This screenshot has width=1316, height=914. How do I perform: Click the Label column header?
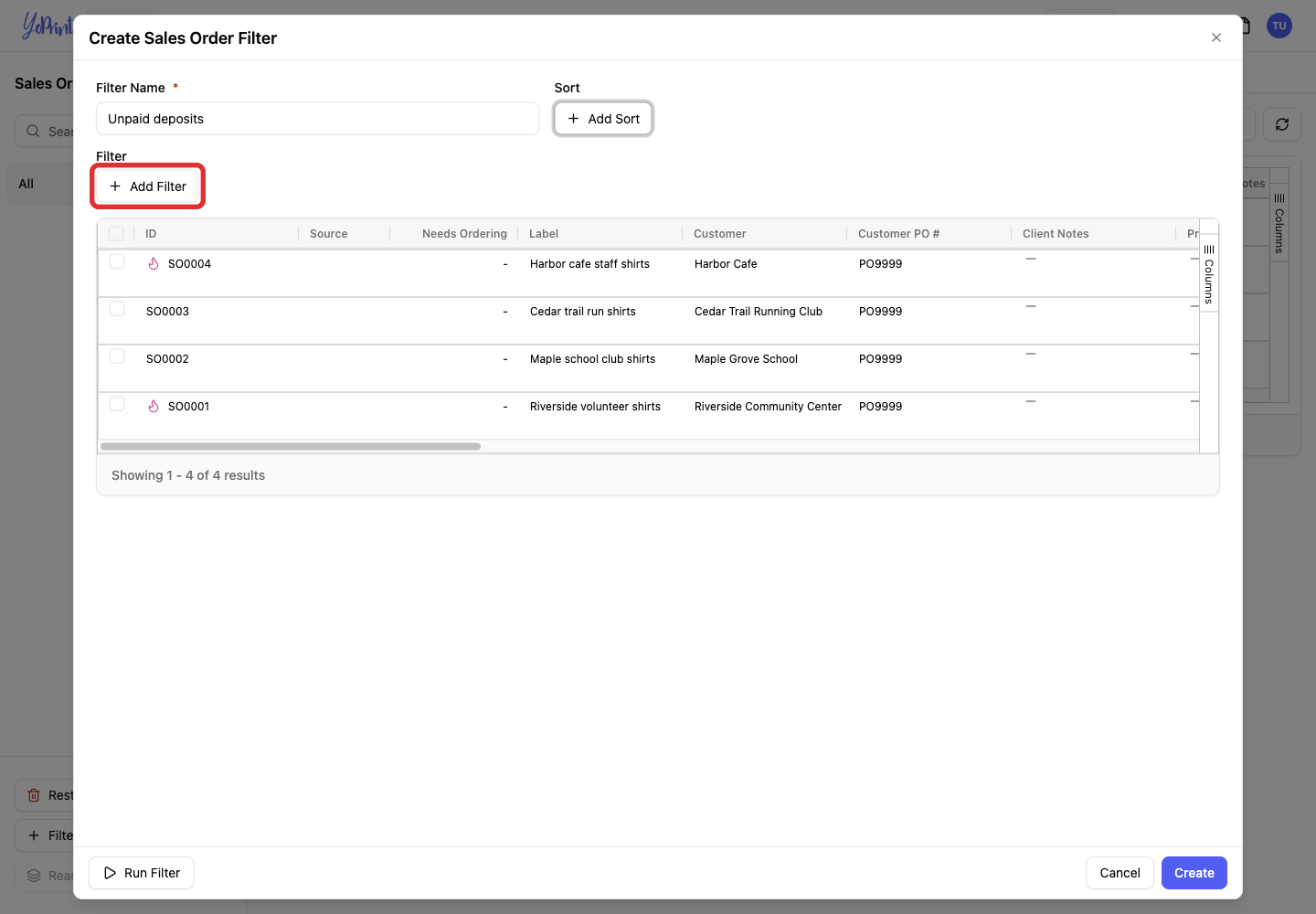[544, 234]
